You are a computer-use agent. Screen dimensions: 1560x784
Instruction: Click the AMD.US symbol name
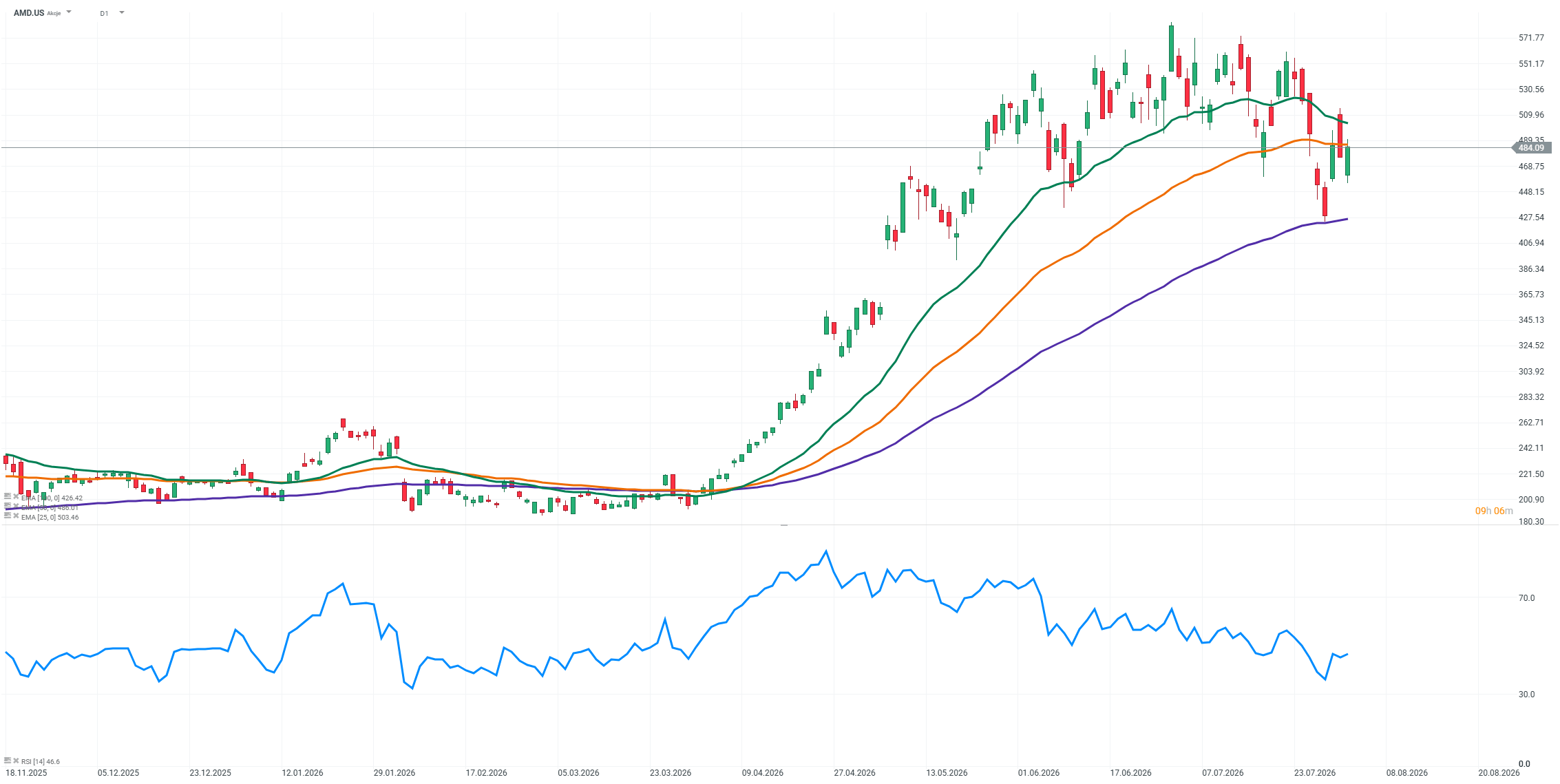coord(29,13)
